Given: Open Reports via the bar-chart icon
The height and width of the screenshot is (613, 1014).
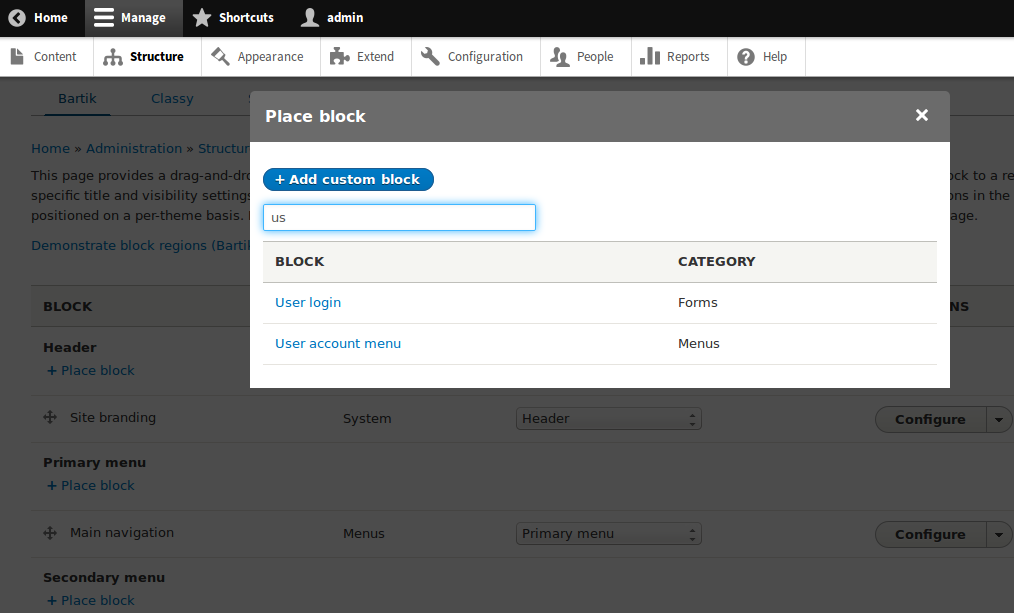Looking at the screenshot, I should [652, 57].
